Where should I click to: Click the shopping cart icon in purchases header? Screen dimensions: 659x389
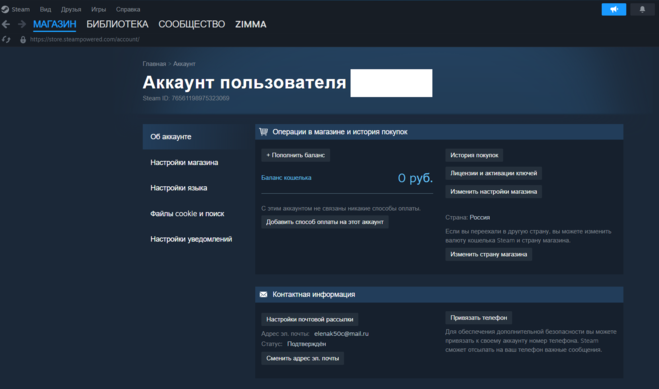264,131
